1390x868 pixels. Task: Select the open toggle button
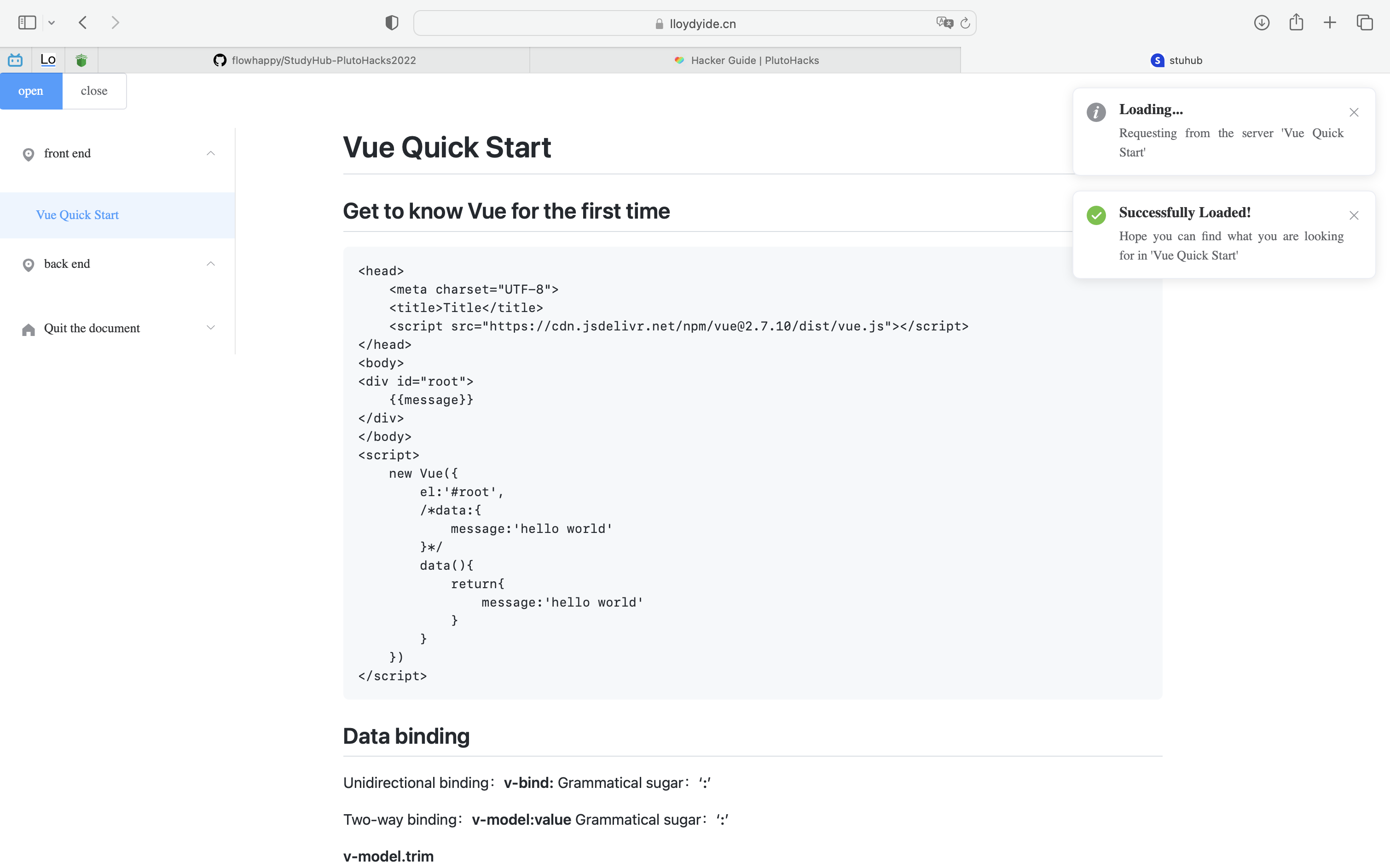pos(31,91)
